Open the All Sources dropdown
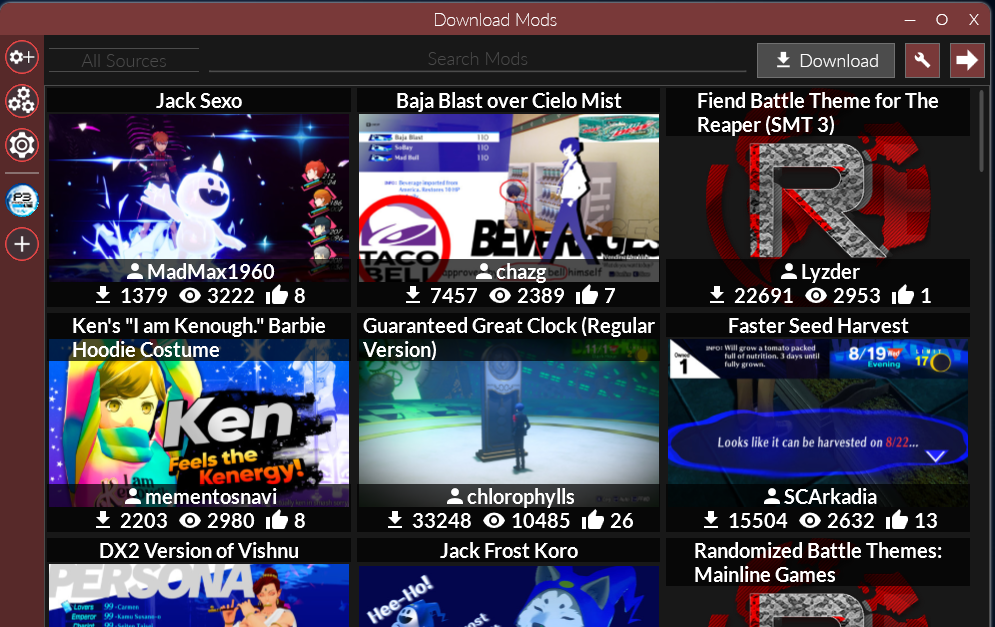The image size is (995, 627). (124, 60)
